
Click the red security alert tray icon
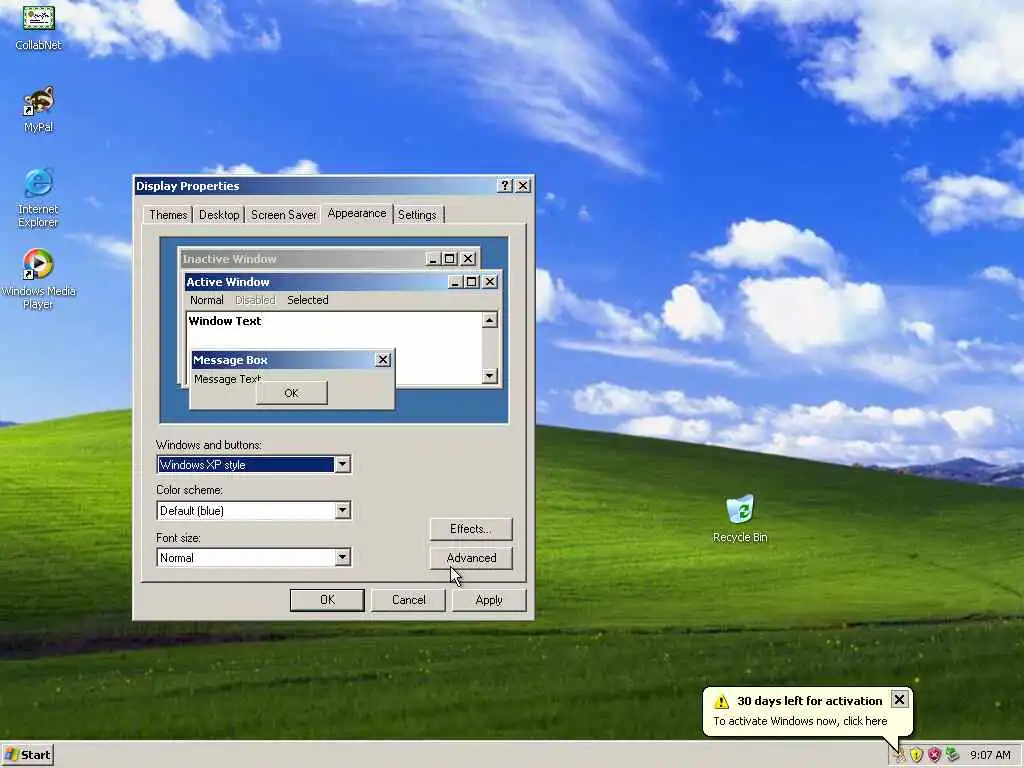click(x=934, y=755)
